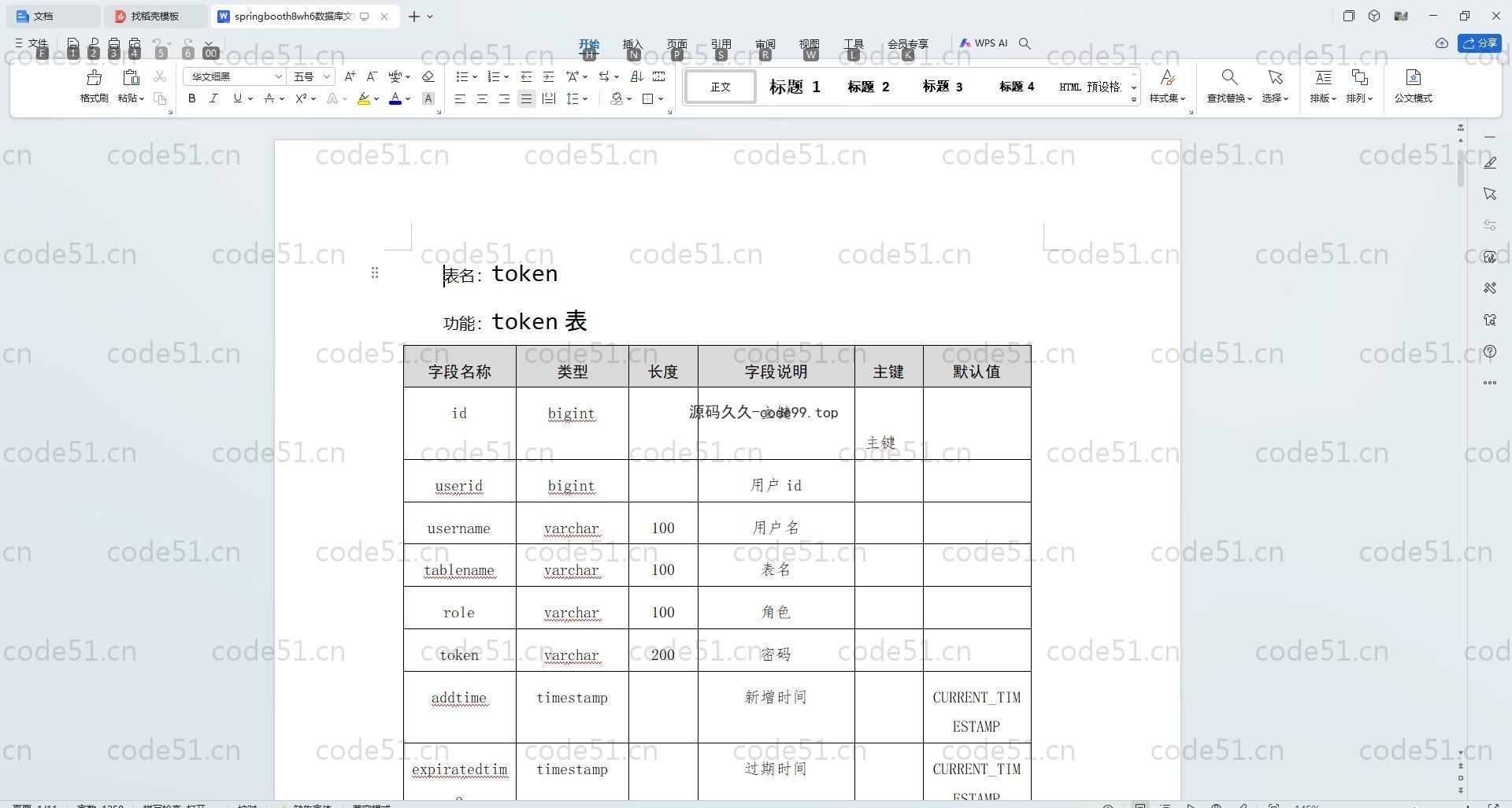Screen dimensions: 1512x808
Task: Click the blue font color button
Action: (x=395, y=98)
